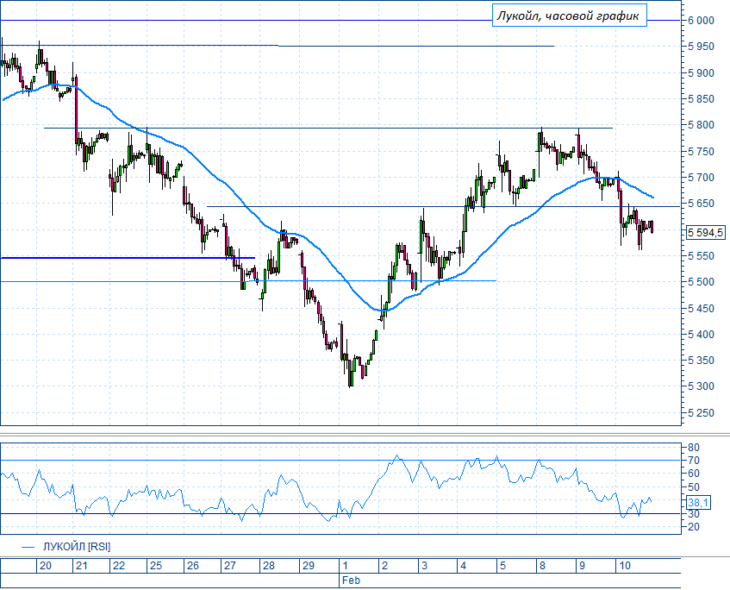The width and height of the screenshot is (730, 590).
Task: Select date 5 on the time axis
Action: click(x=503, y=566)
